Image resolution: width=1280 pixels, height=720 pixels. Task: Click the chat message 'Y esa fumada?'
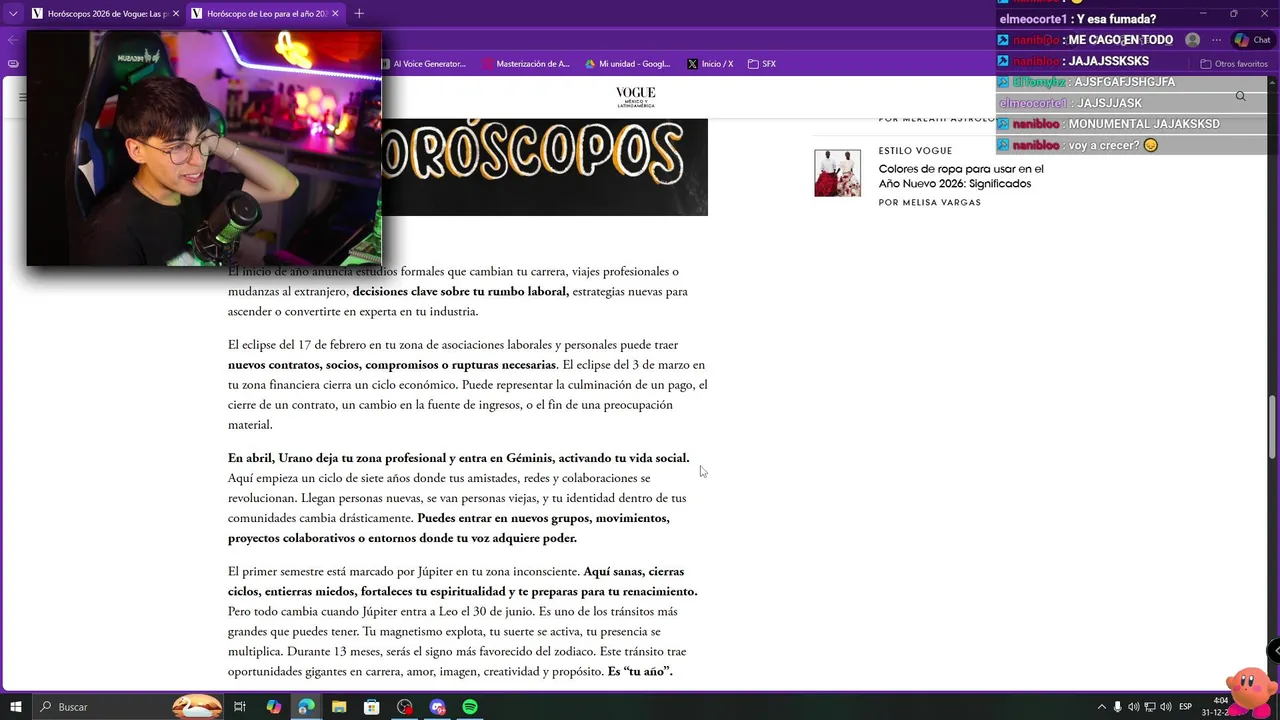pos(1116,19)
